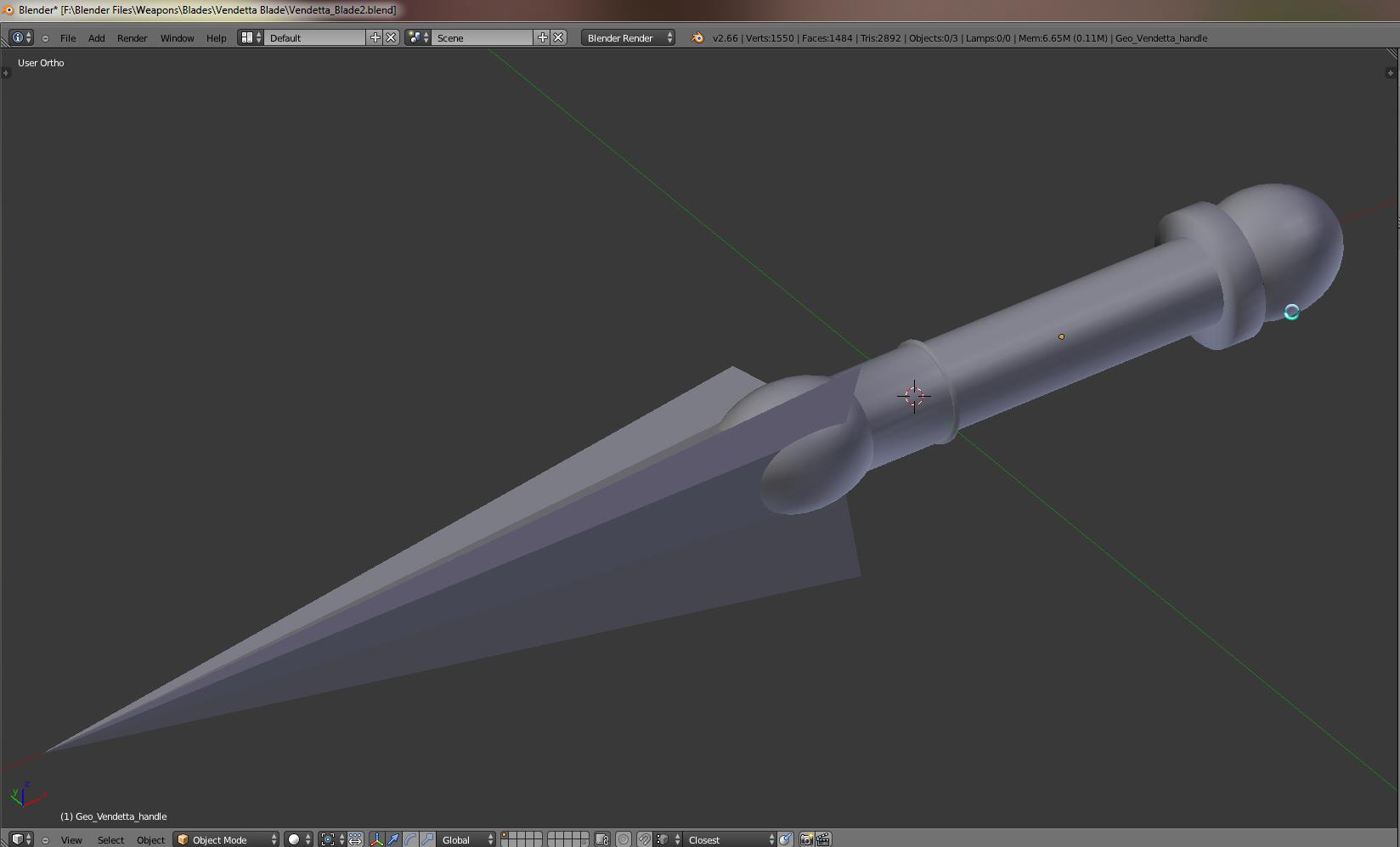The image size is (1400, 847).
Task: Toggle layer lock to scene button
Action: point(602,839)
